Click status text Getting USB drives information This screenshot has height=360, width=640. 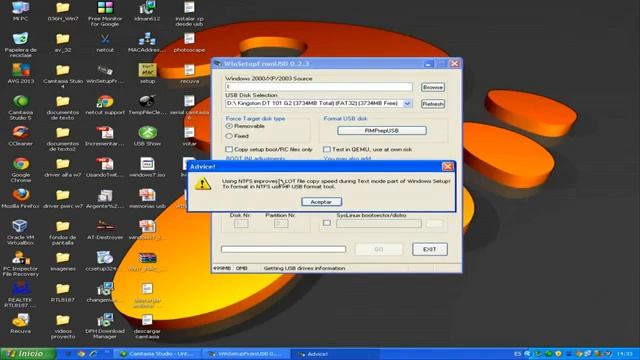point(304,268)
